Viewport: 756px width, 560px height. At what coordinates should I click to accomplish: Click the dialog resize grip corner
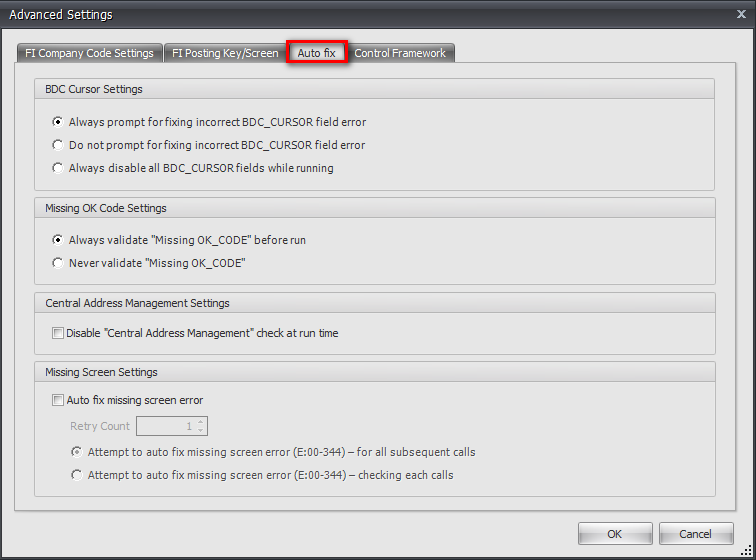click(746, 550)
